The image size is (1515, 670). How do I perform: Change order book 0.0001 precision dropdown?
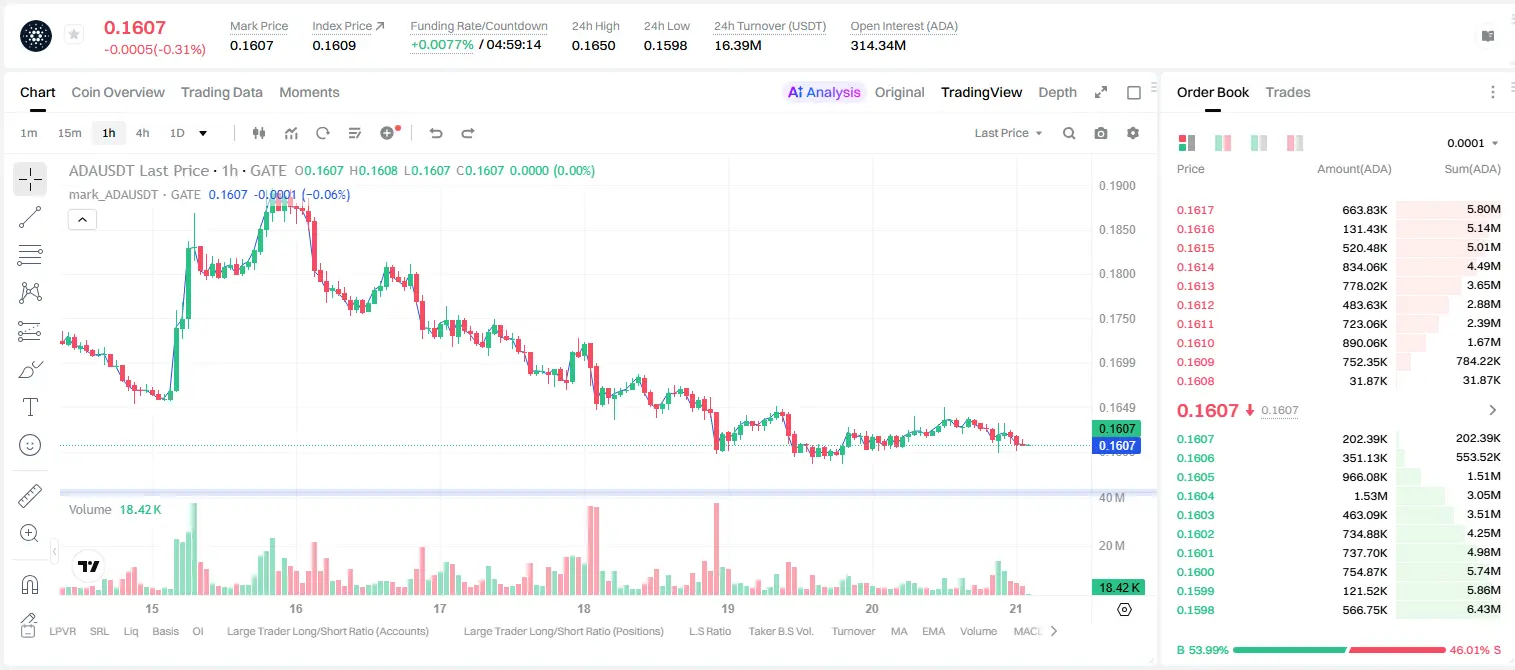(x=1472, y=143)
